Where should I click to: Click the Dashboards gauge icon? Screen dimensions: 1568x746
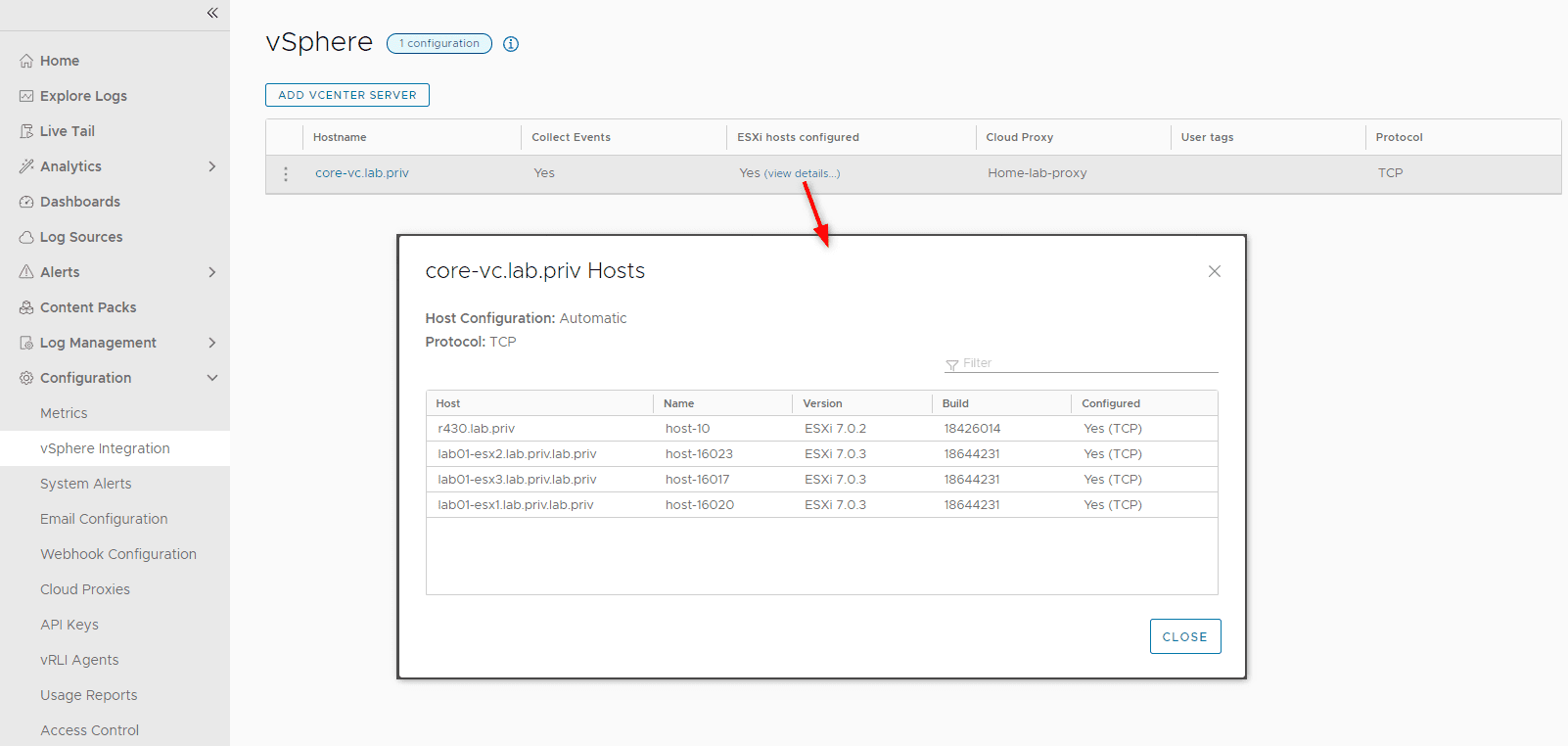point(26,202)
